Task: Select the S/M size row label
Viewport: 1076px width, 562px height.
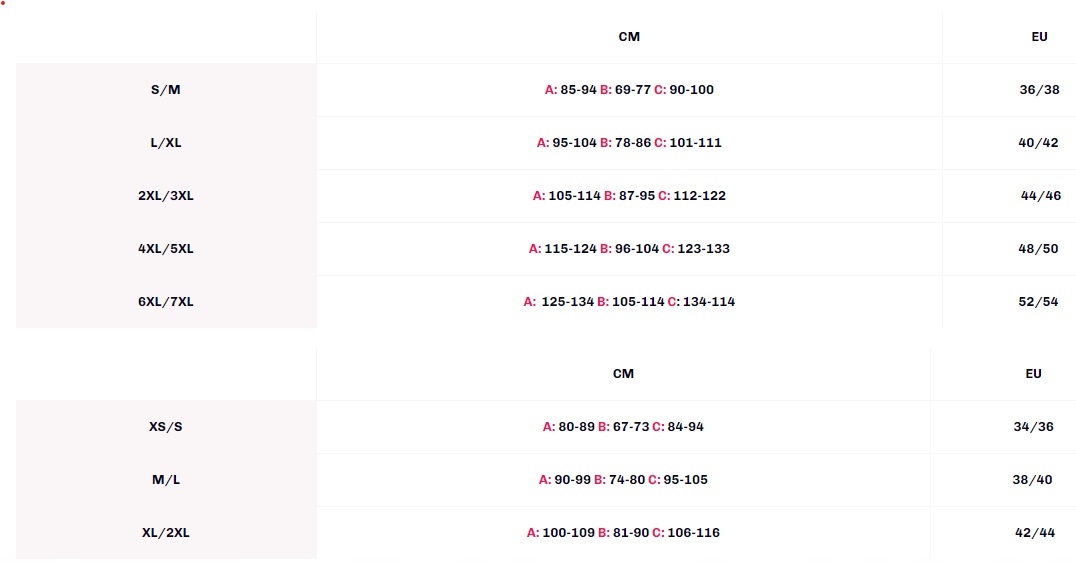Action: click(165, 90)
